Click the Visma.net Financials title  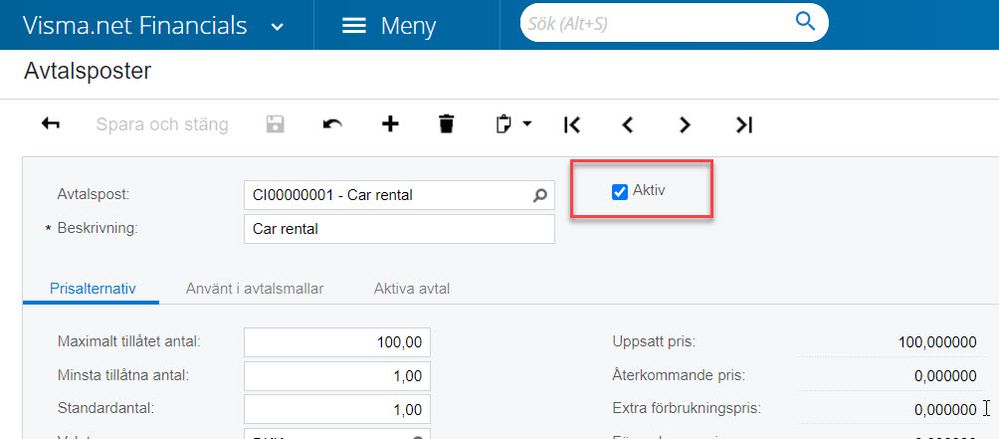pyautogui.click(x=134, y=25)
